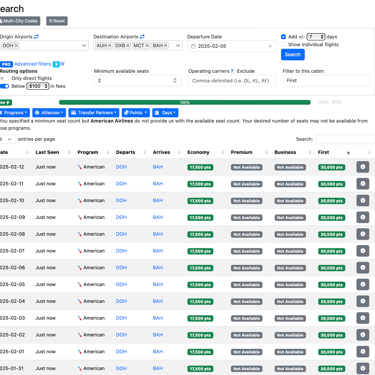Image resolution: width=375 pixels, height=375 pixels.
Task: Open info button for 2025-02-06 row
Action: (363, 268)
